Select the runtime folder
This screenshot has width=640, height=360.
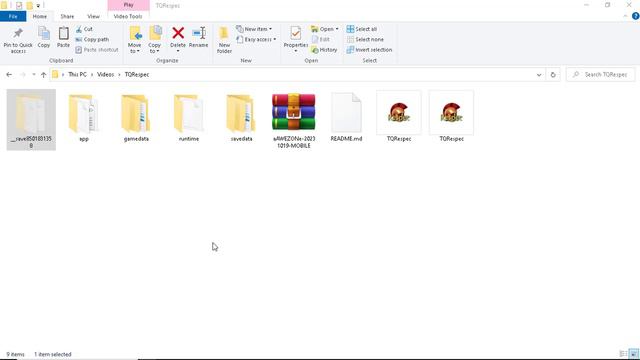tap(189, 118)
